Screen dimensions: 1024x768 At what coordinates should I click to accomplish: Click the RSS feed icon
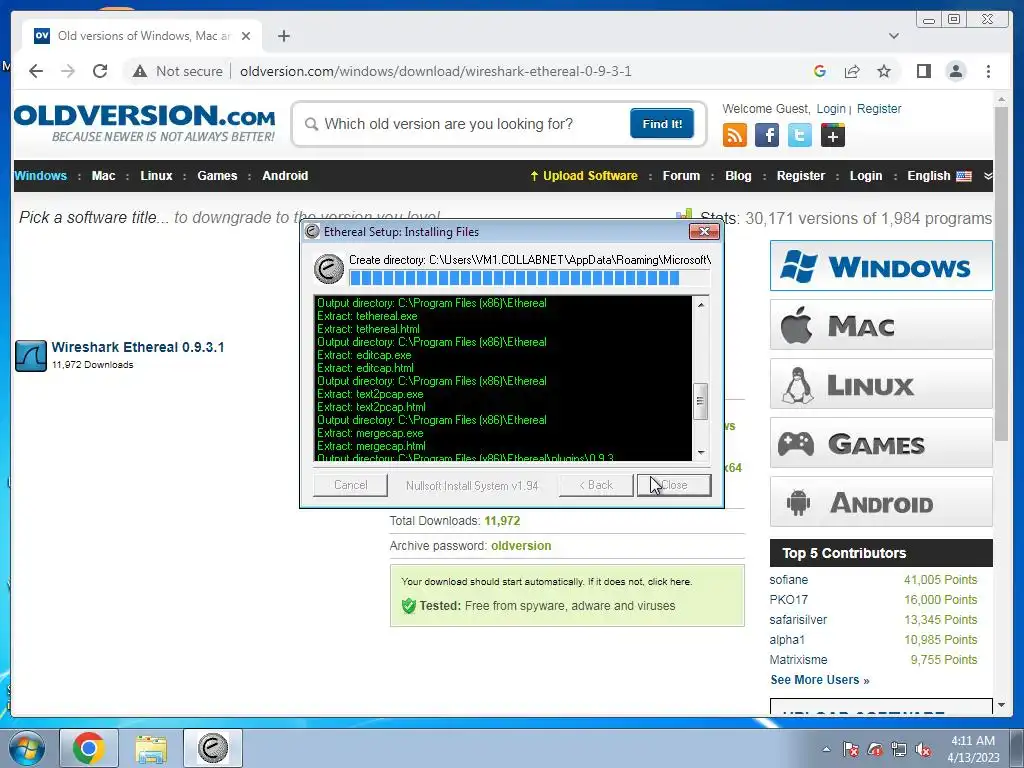[x=735, y=135]
